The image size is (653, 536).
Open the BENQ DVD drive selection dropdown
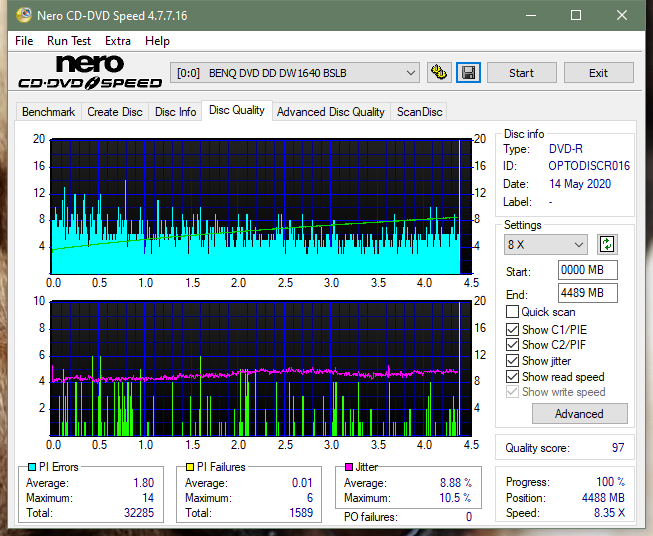tap(294, 73)
